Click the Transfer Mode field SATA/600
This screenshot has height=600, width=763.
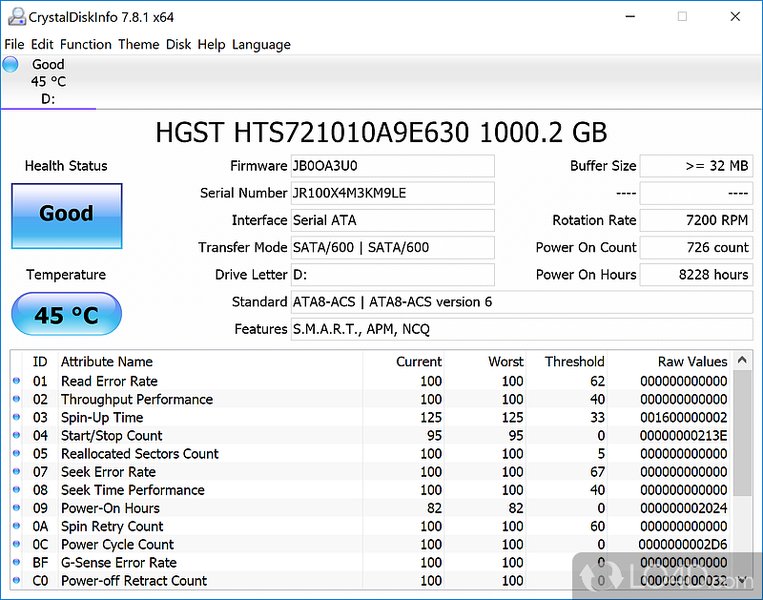(x=393, y=248)
